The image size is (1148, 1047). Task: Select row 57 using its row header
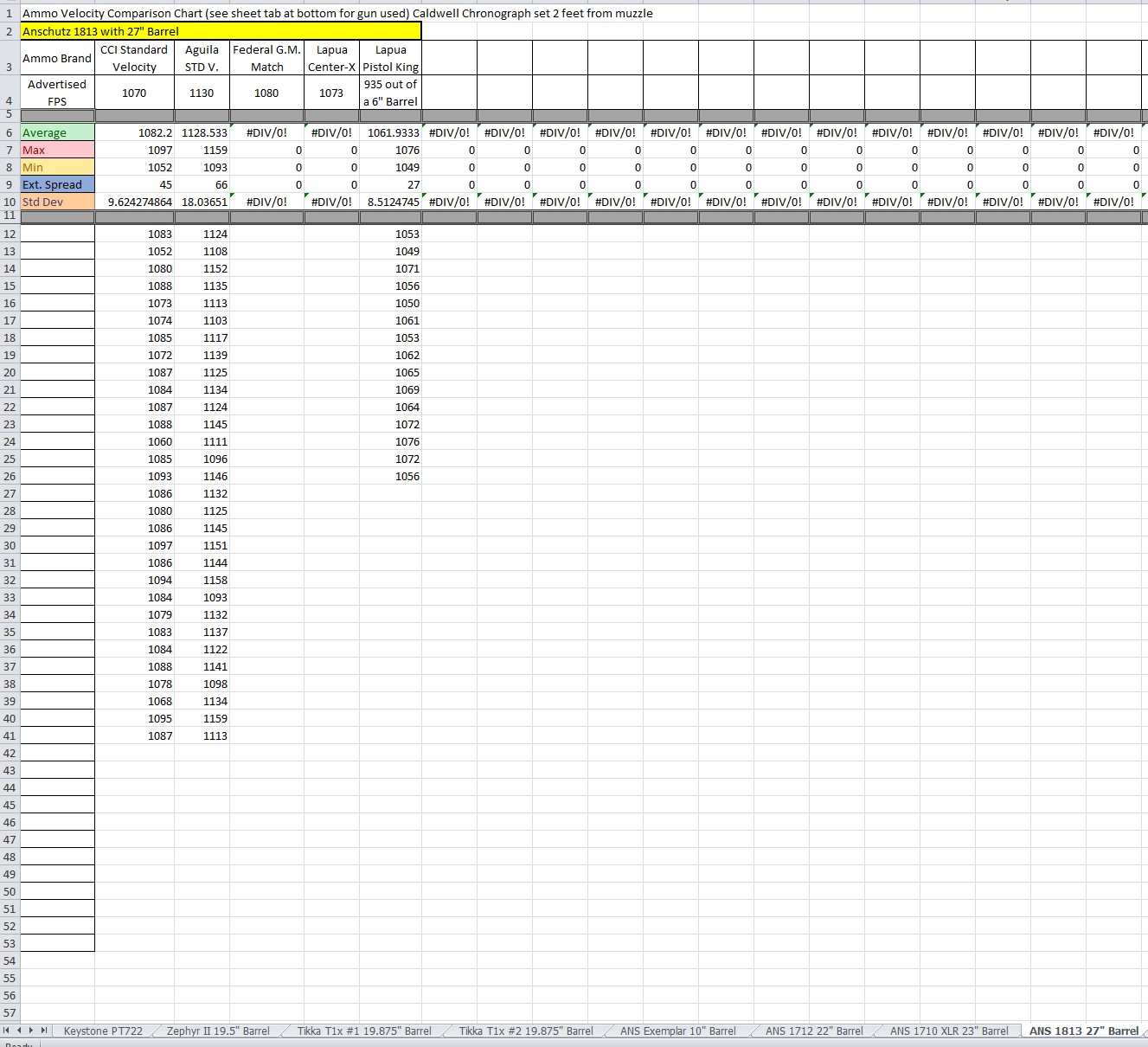pos(10,1012)
